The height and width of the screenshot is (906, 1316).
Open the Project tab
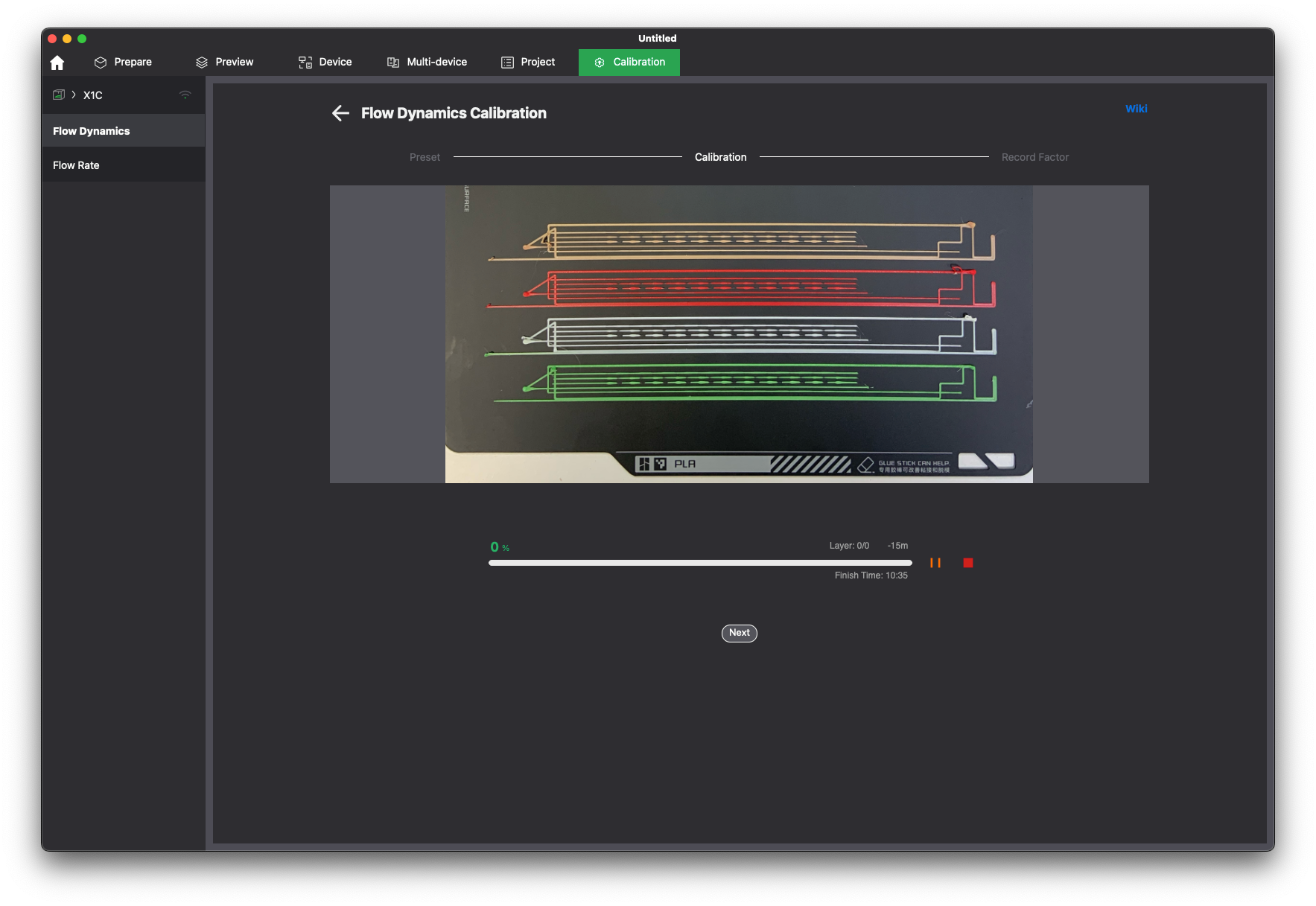[528, 62]
